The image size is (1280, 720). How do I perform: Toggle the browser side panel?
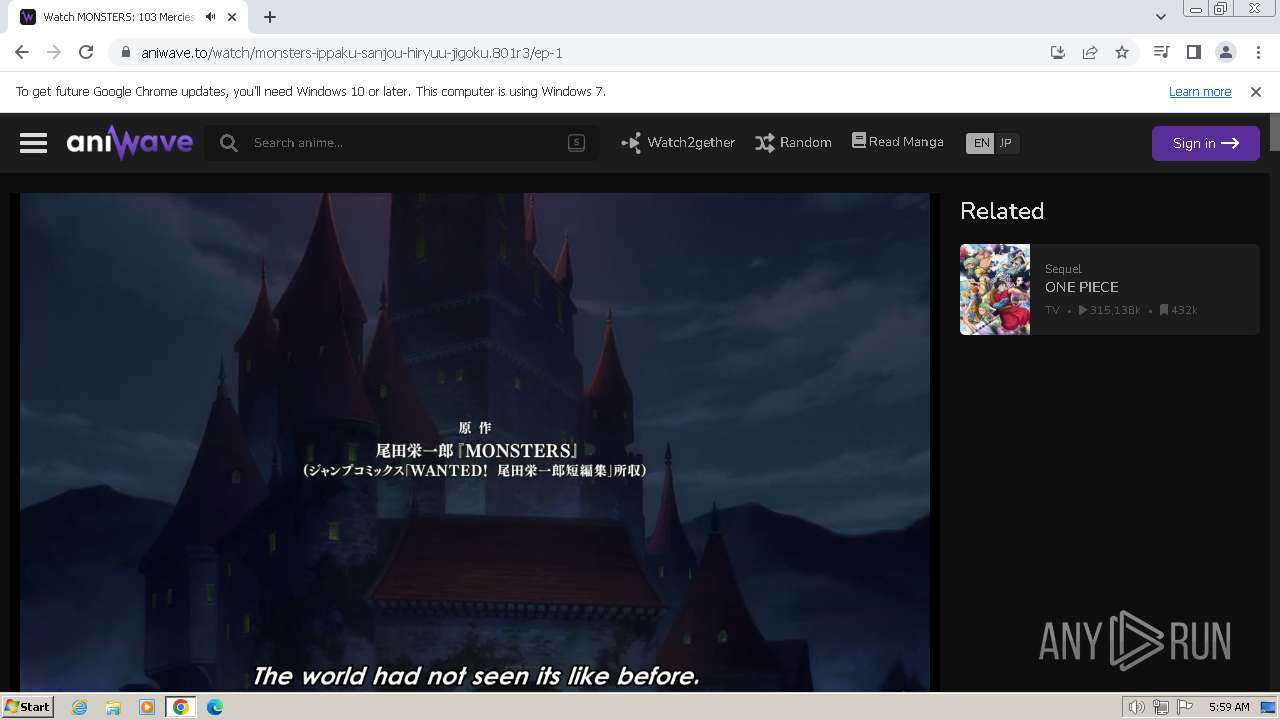pos(1193,52)
